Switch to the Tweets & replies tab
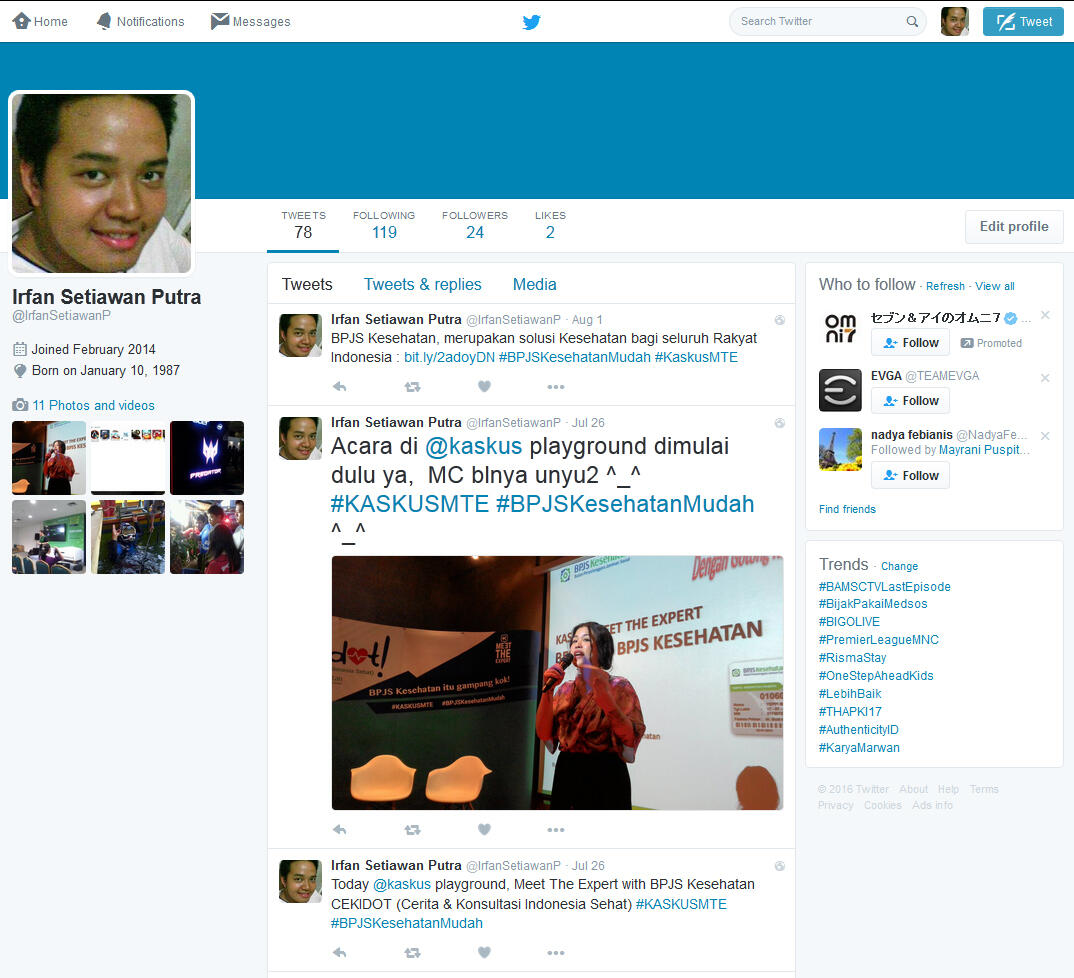The image size is (1074, 978). coord(422,284)
